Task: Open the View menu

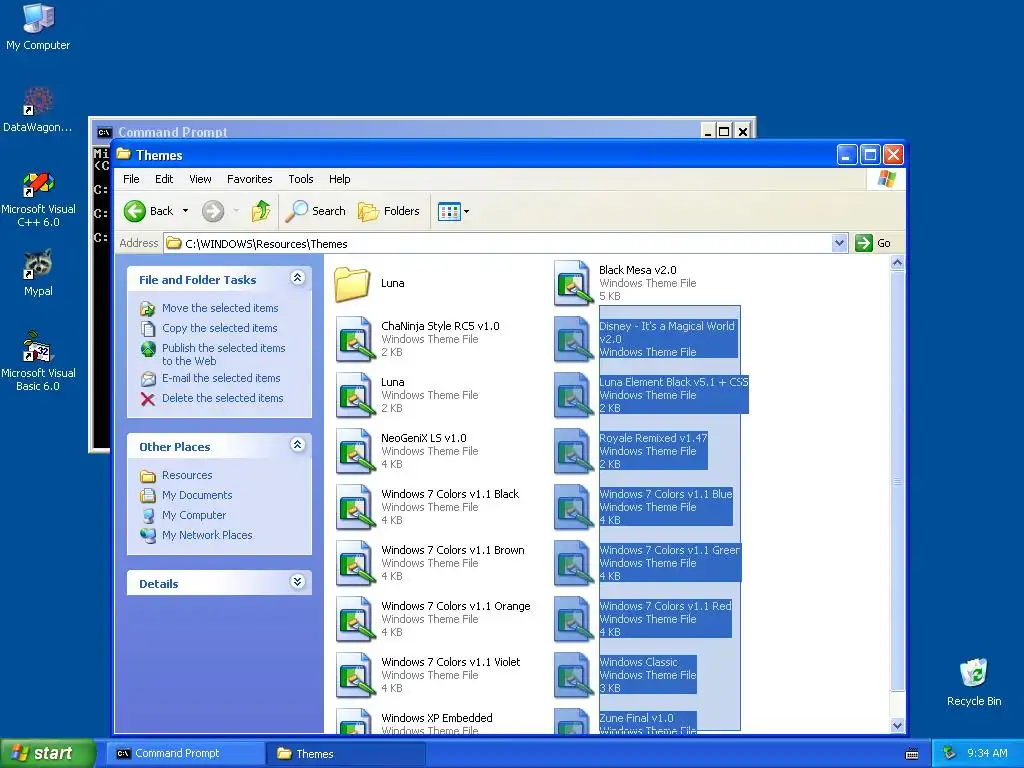Action: pos(200,179)
